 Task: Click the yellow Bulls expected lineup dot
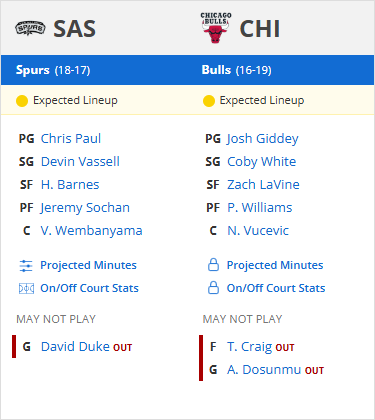[209, 101]
